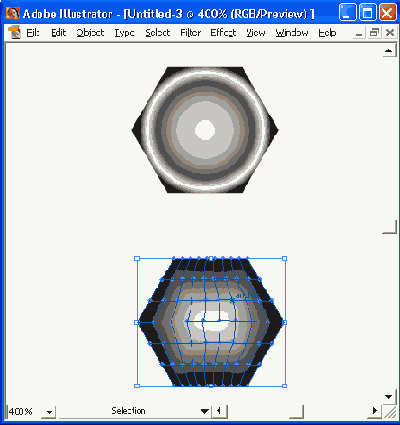Open the File menu
The width and height of the screenshot is (400, 425).
pyautogui.click(x=33, y=33)
